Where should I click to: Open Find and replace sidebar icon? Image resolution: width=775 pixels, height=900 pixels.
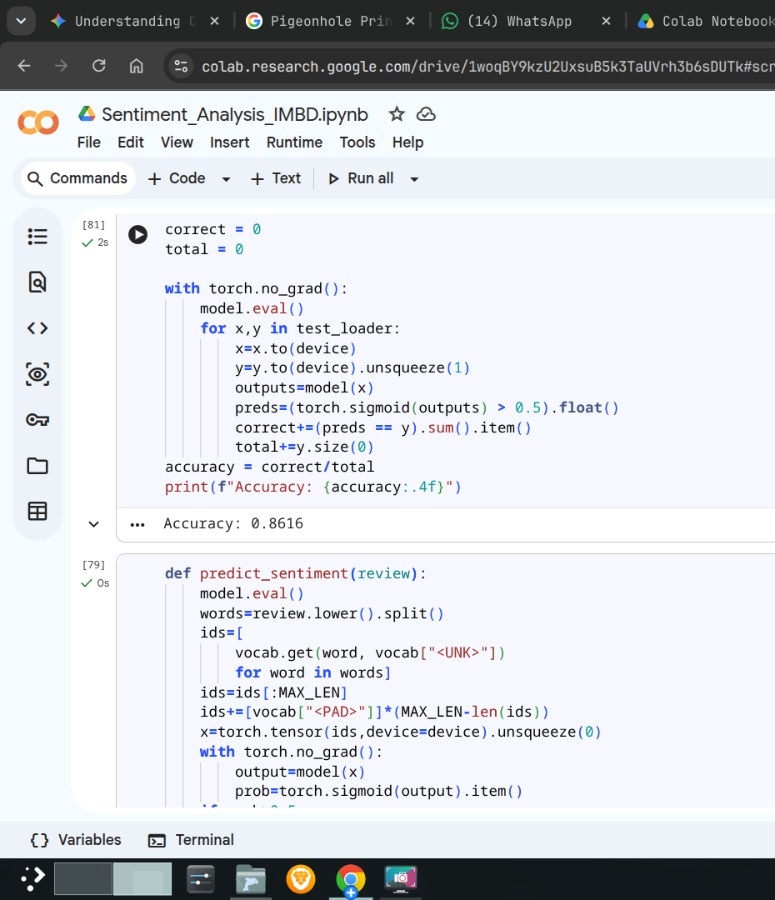(x=37, y=282)
